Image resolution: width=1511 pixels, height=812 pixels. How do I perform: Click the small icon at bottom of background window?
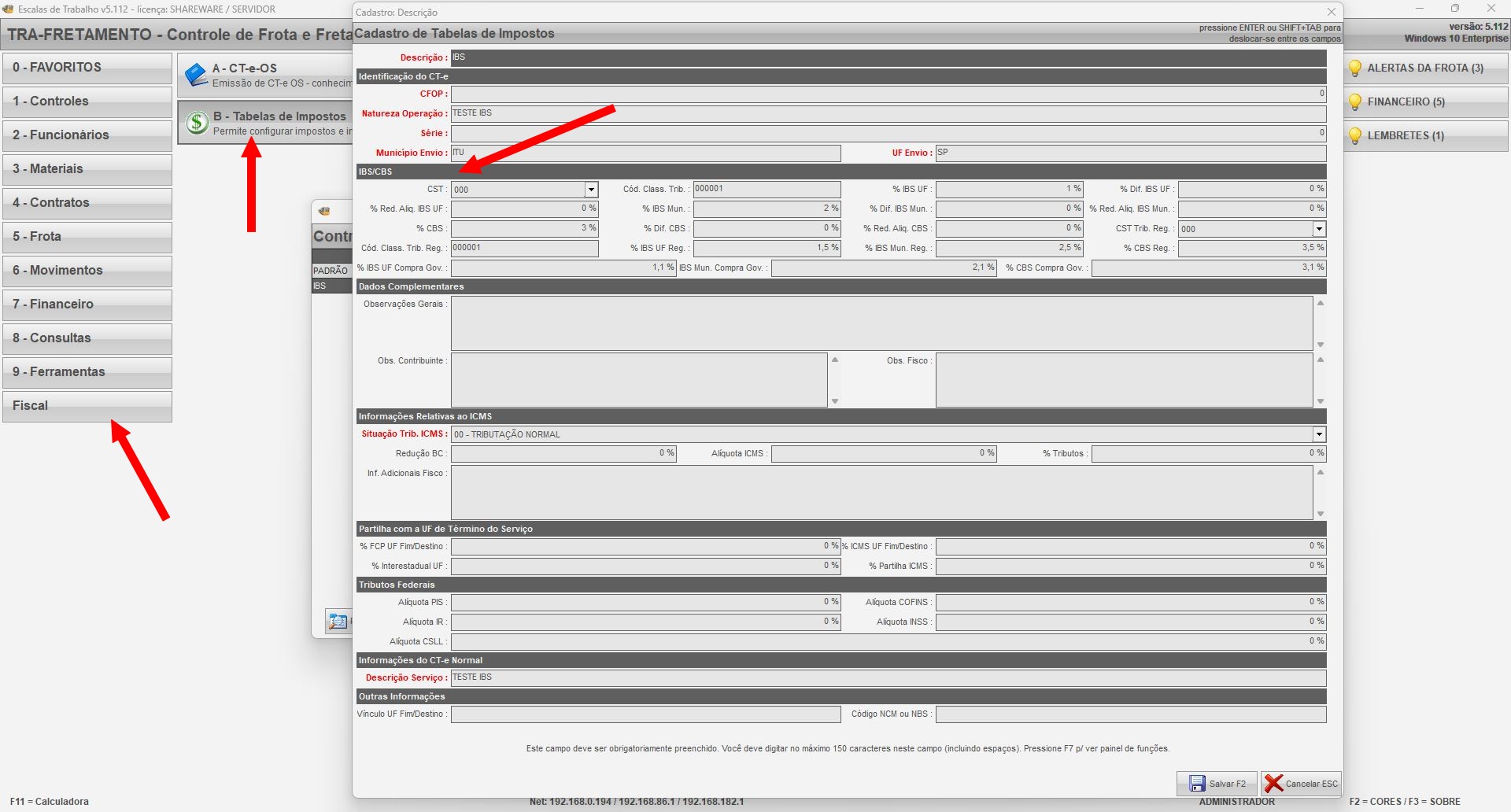pos(338,622)
